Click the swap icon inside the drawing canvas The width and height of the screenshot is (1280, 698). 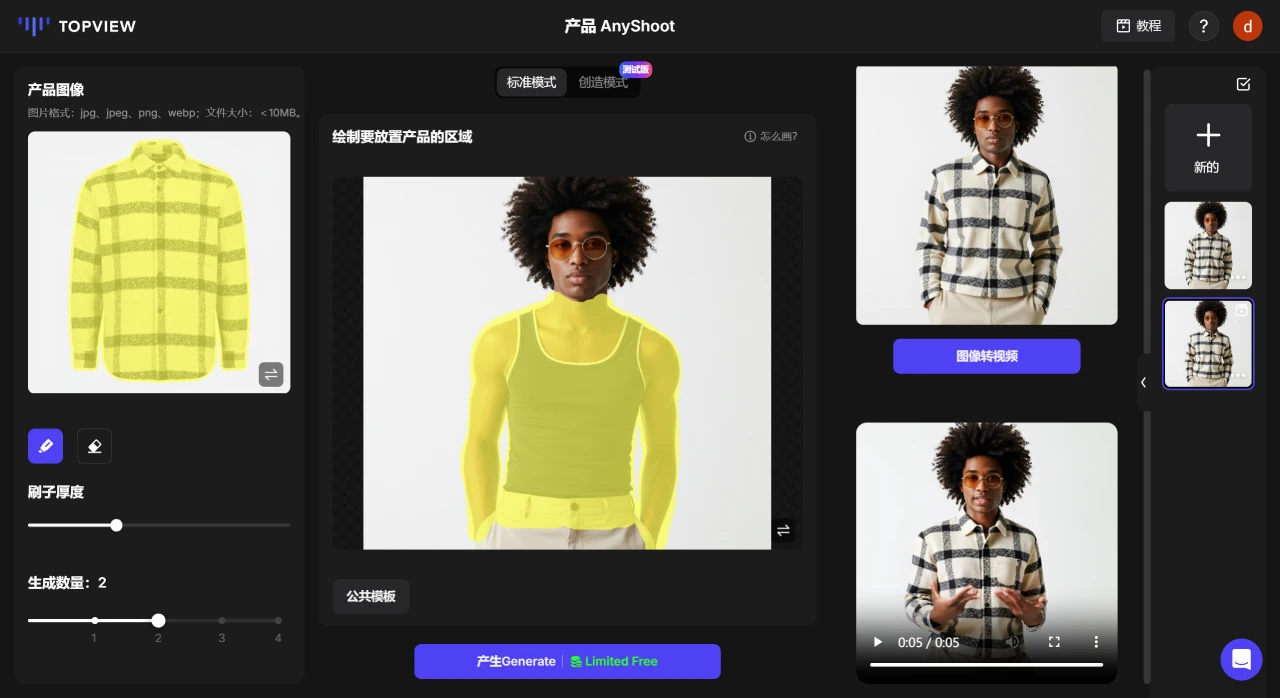click(783, 531)
